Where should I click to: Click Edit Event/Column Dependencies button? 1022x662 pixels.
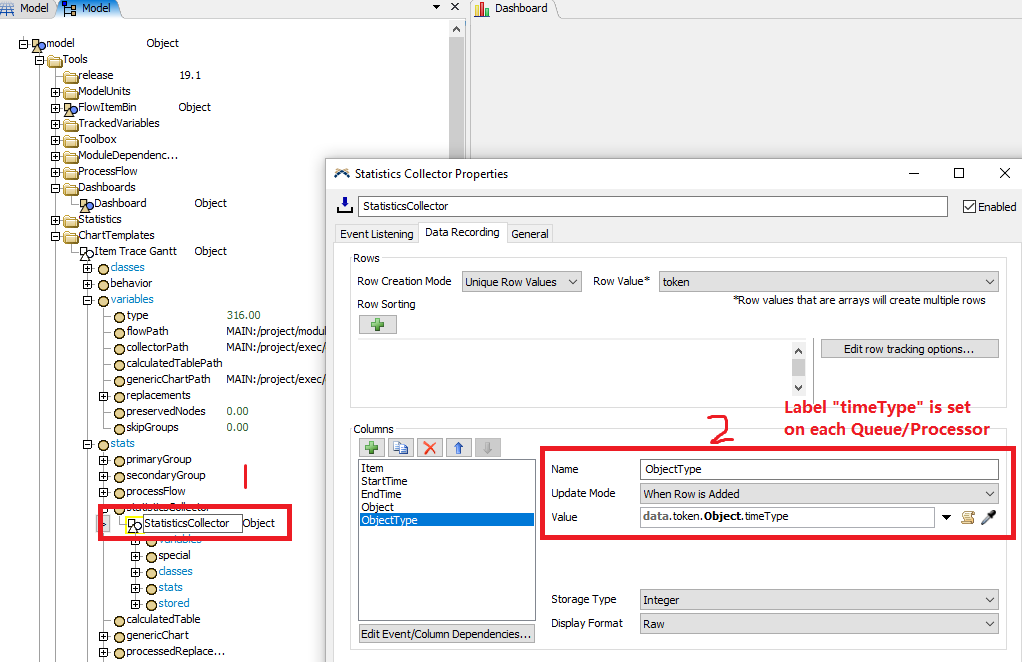coord(446,634)
